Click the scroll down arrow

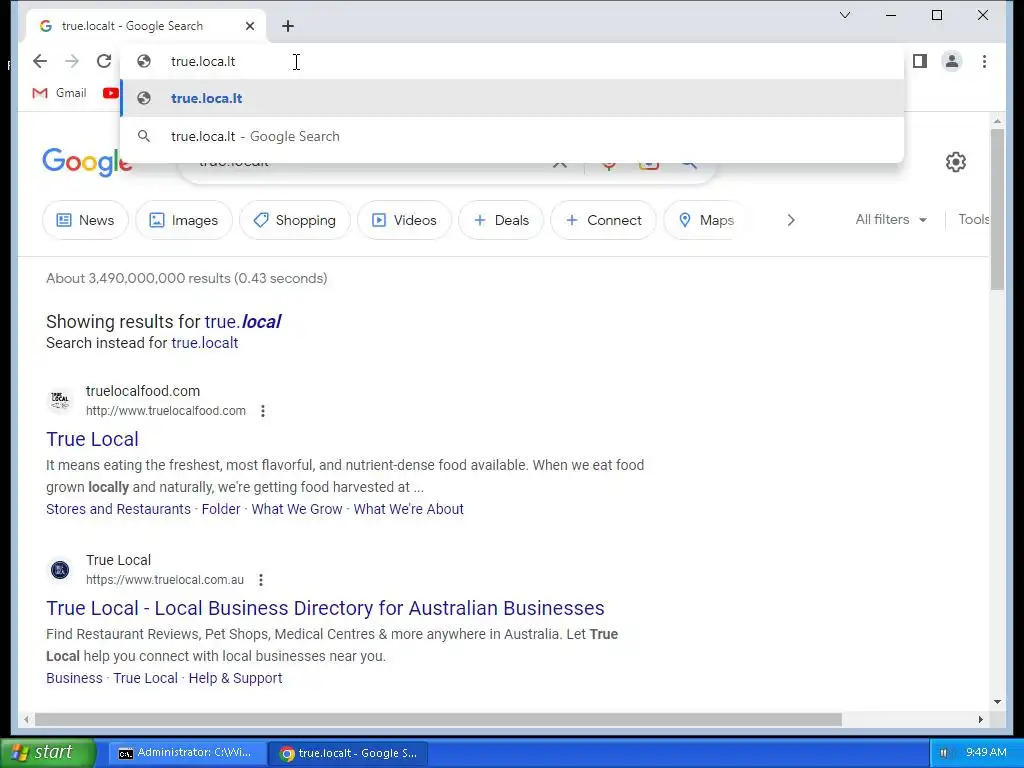pos(997,702)
